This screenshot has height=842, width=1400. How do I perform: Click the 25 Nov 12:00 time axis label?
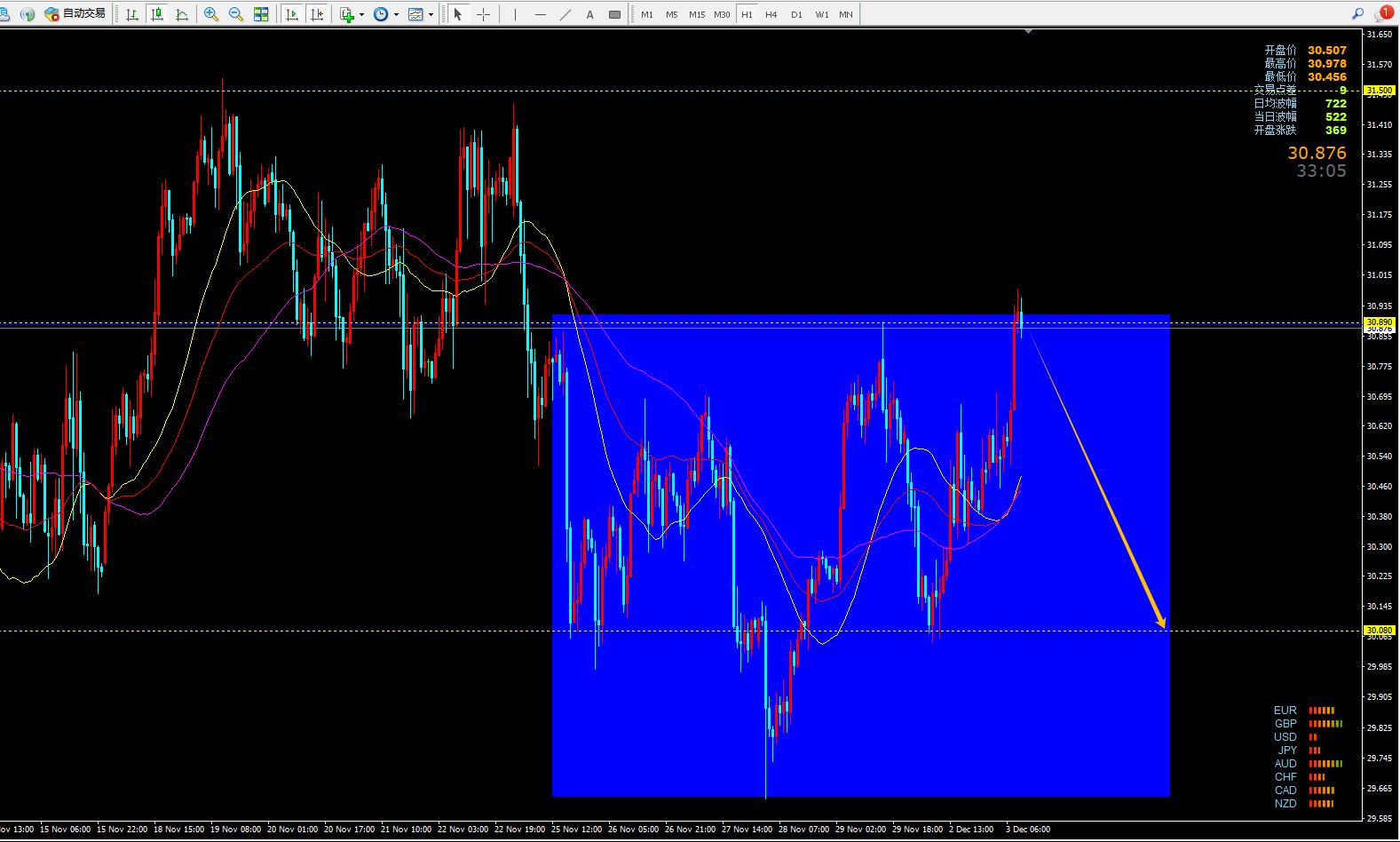[576, 830]
